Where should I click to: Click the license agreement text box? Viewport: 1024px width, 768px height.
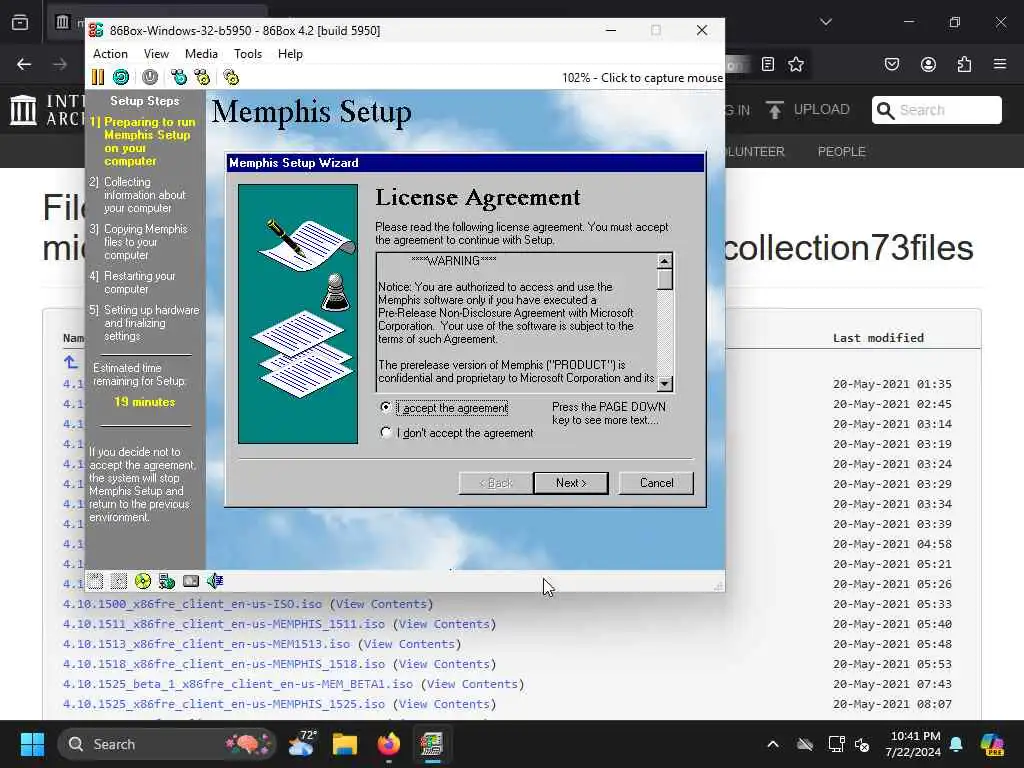point(517,323)
